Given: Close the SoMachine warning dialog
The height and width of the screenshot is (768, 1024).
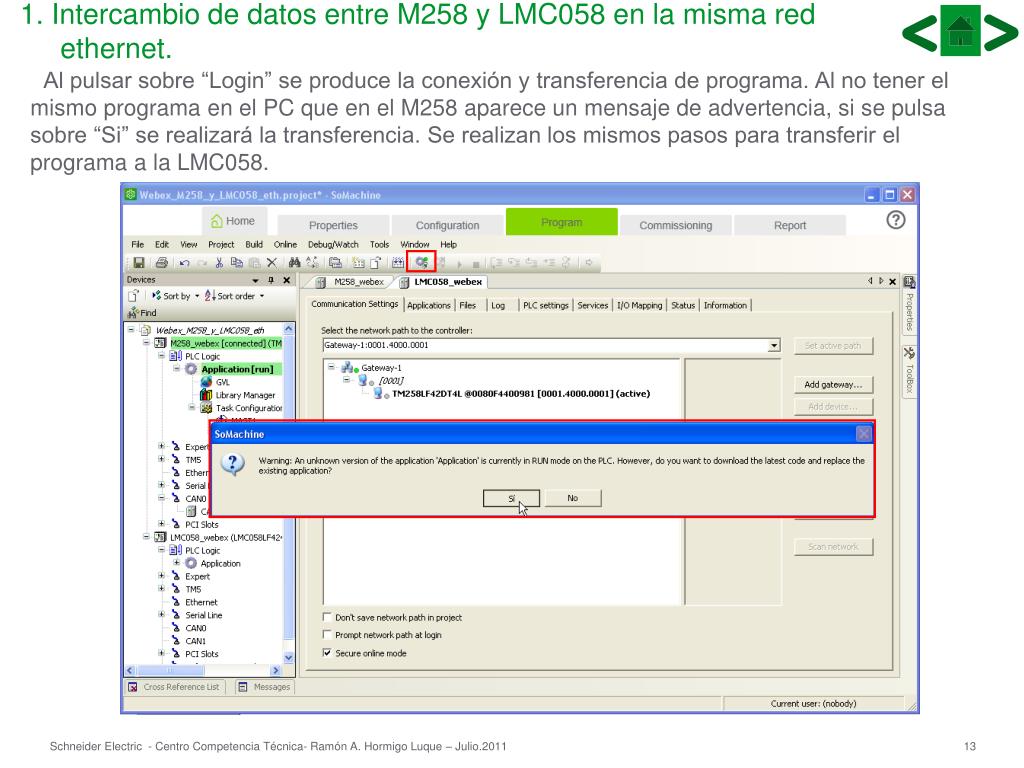Looking at the screenshot, I should pos(863,434).
